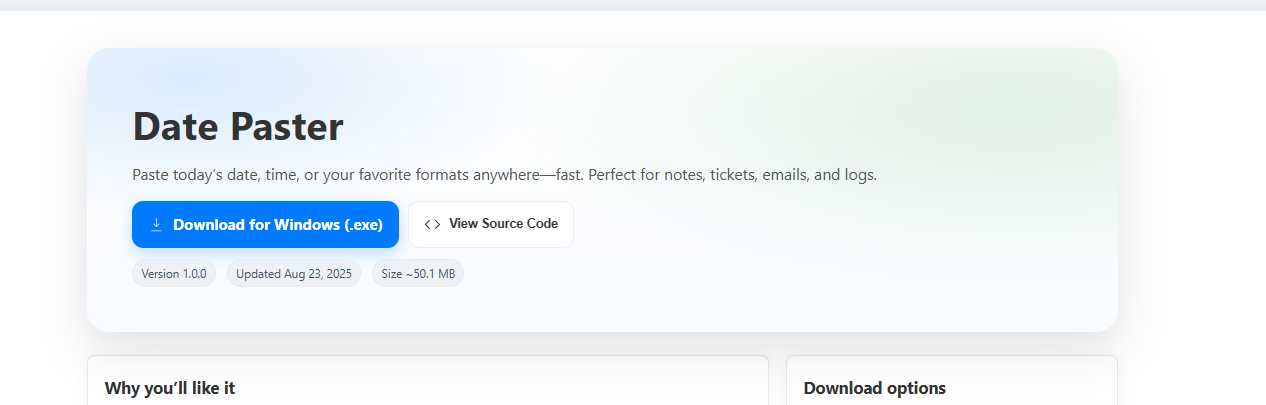Image resolution: width=1266 pixels, height=405 pixels.
Task: Click "emails, and logs" in the description
Action: point(819,175)
